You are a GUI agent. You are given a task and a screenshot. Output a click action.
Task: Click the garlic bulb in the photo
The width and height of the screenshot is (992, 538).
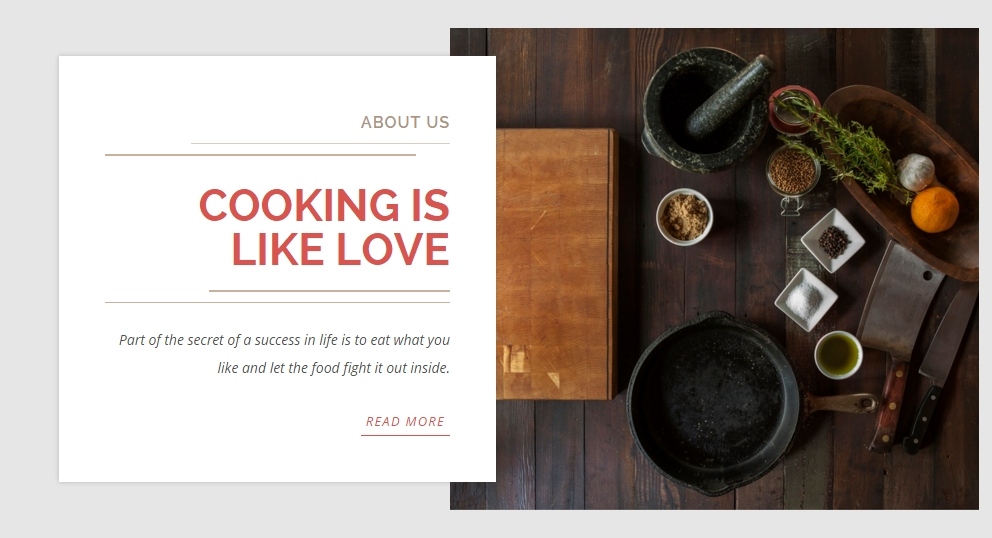(916, 172)
